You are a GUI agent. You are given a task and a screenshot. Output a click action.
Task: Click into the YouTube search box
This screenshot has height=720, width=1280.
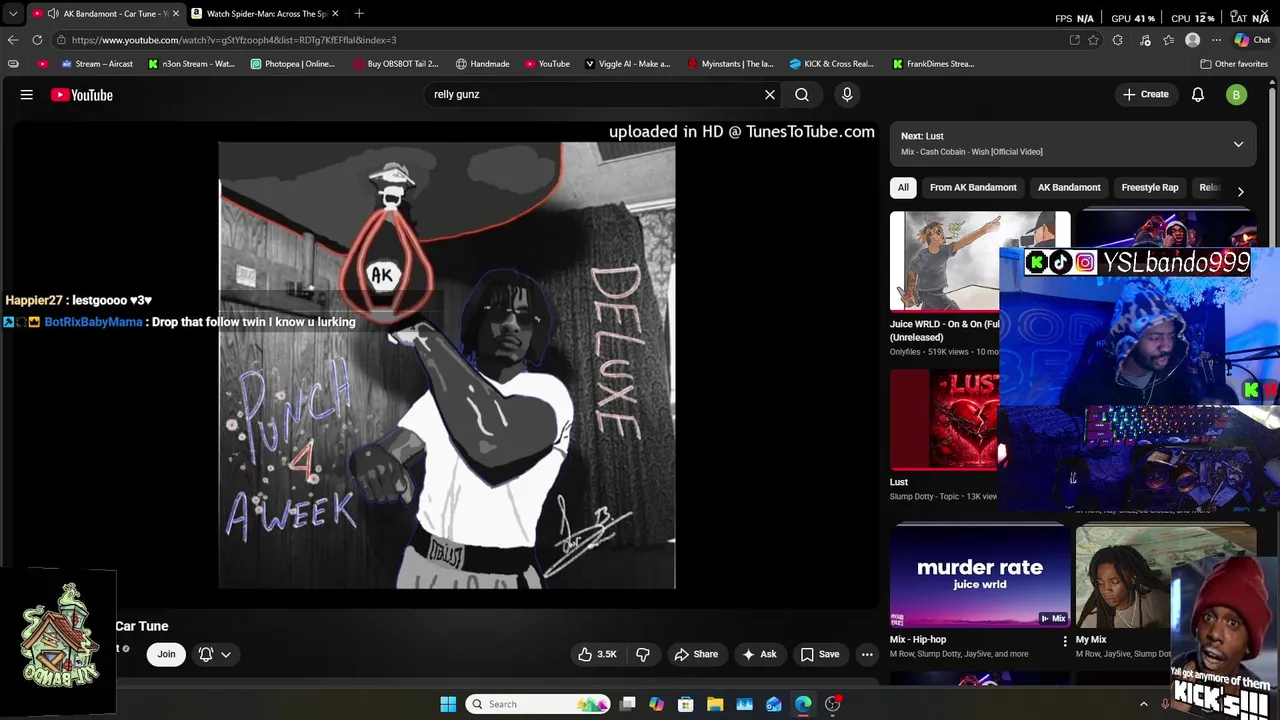click(594, 95)
